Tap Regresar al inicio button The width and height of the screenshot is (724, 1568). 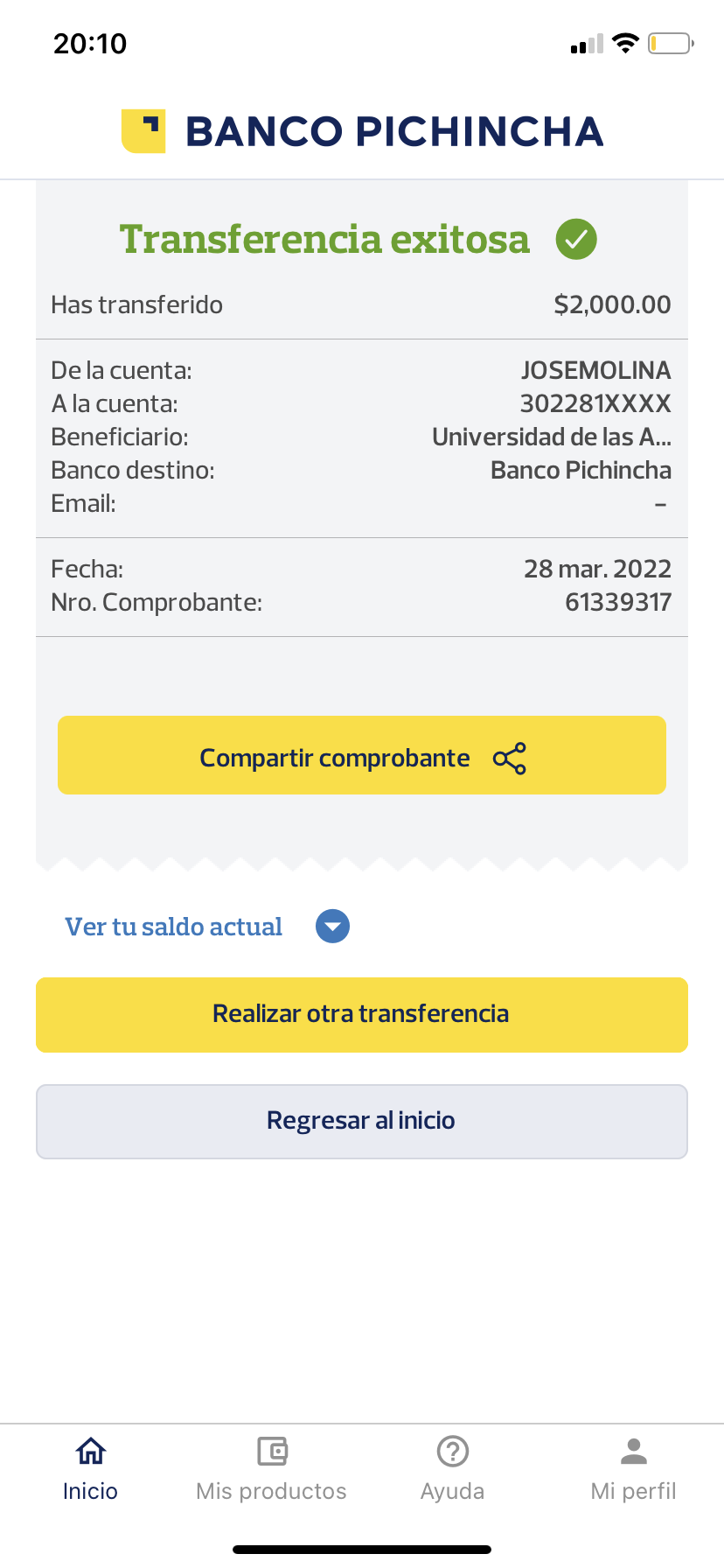(x=362, y=1122)
